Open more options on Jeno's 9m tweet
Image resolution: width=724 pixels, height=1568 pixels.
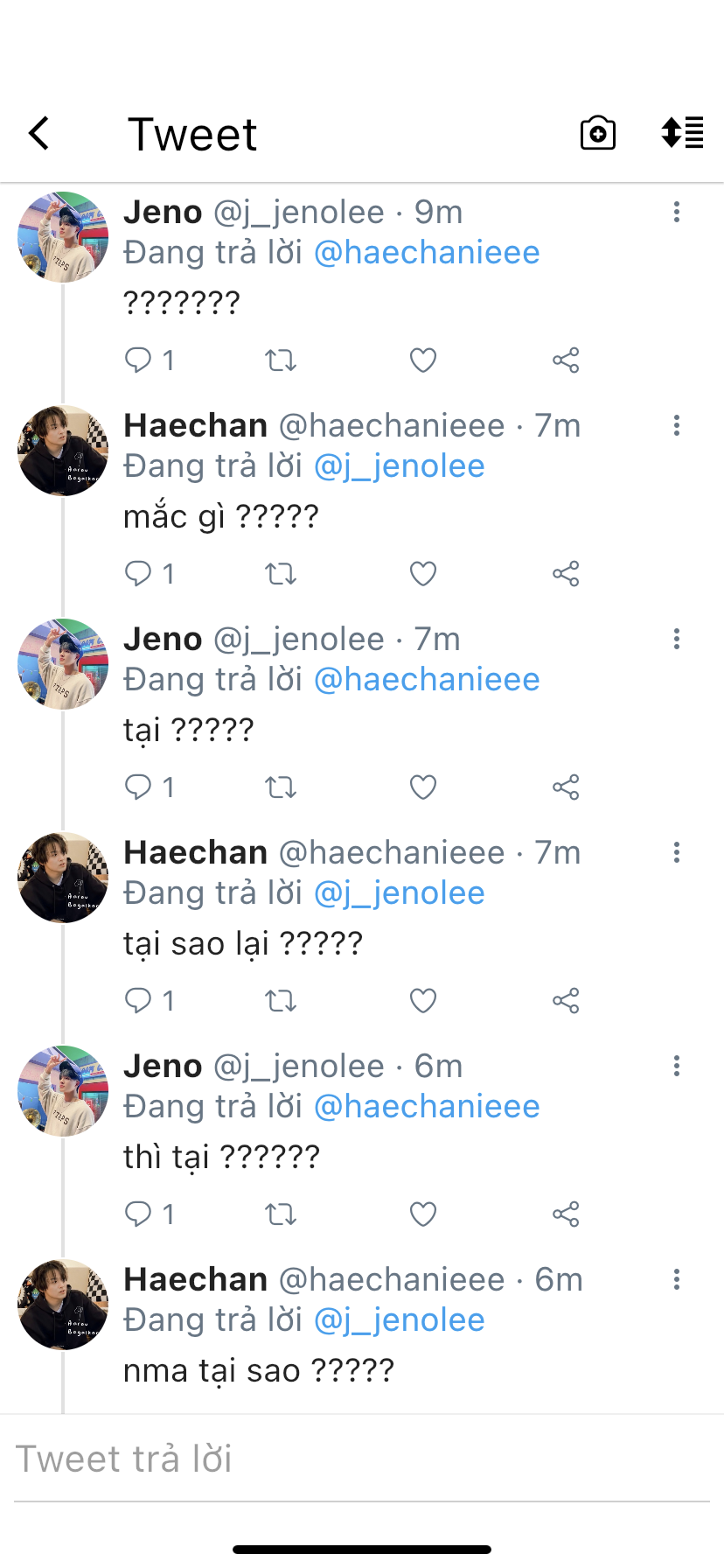[677, 212]
